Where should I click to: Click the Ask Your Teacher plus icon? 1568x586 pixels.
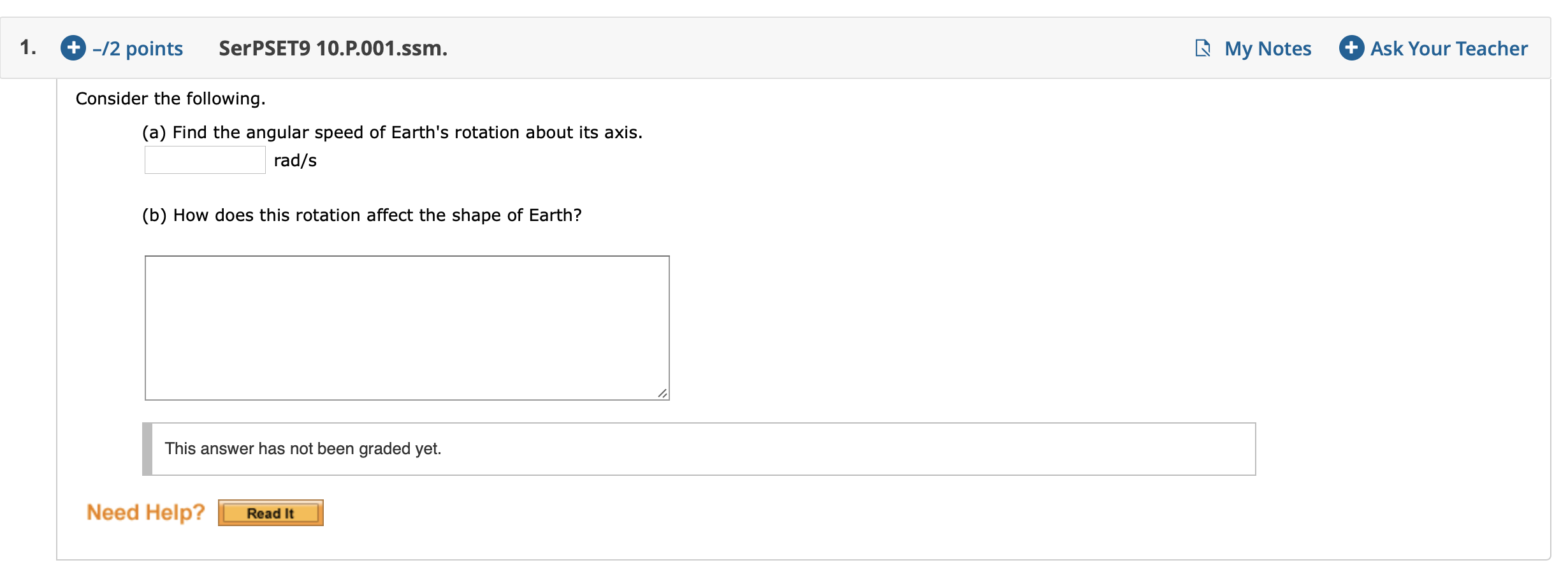tap(1351, 48)
